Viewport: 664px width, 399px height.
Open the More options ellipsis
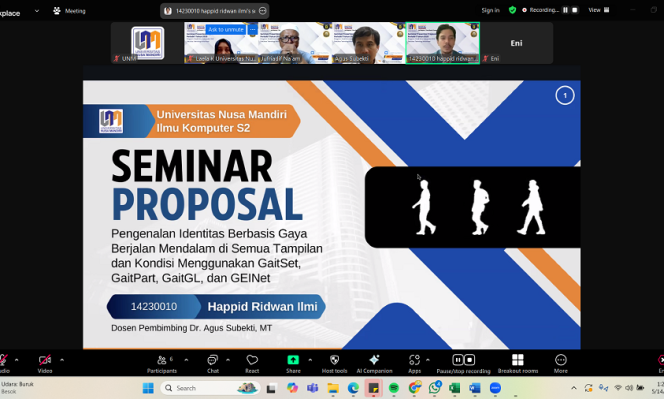click(x=561, y=364)
